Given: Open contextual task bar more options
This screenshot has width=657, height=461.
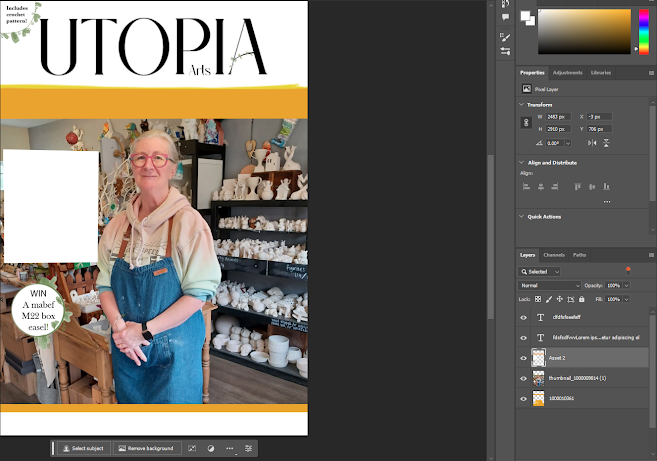Looking at the screenshot, I should [230, 448].
